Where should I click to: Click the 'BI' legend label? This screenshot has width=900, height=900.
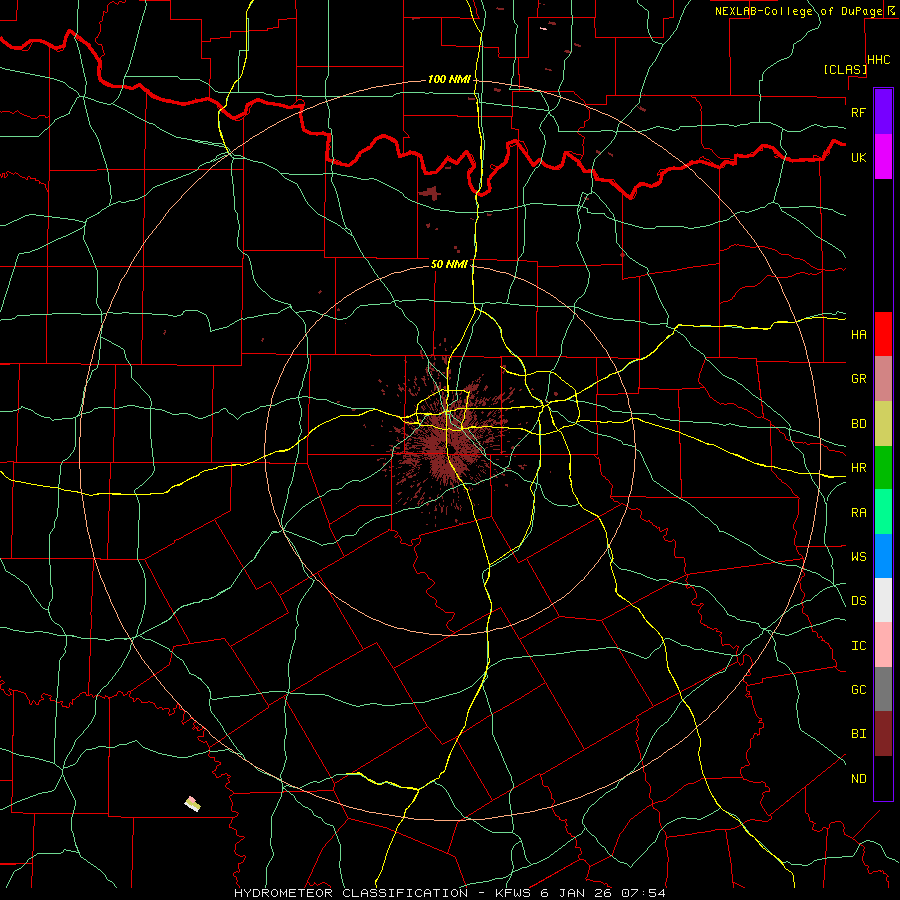point(858,734)
